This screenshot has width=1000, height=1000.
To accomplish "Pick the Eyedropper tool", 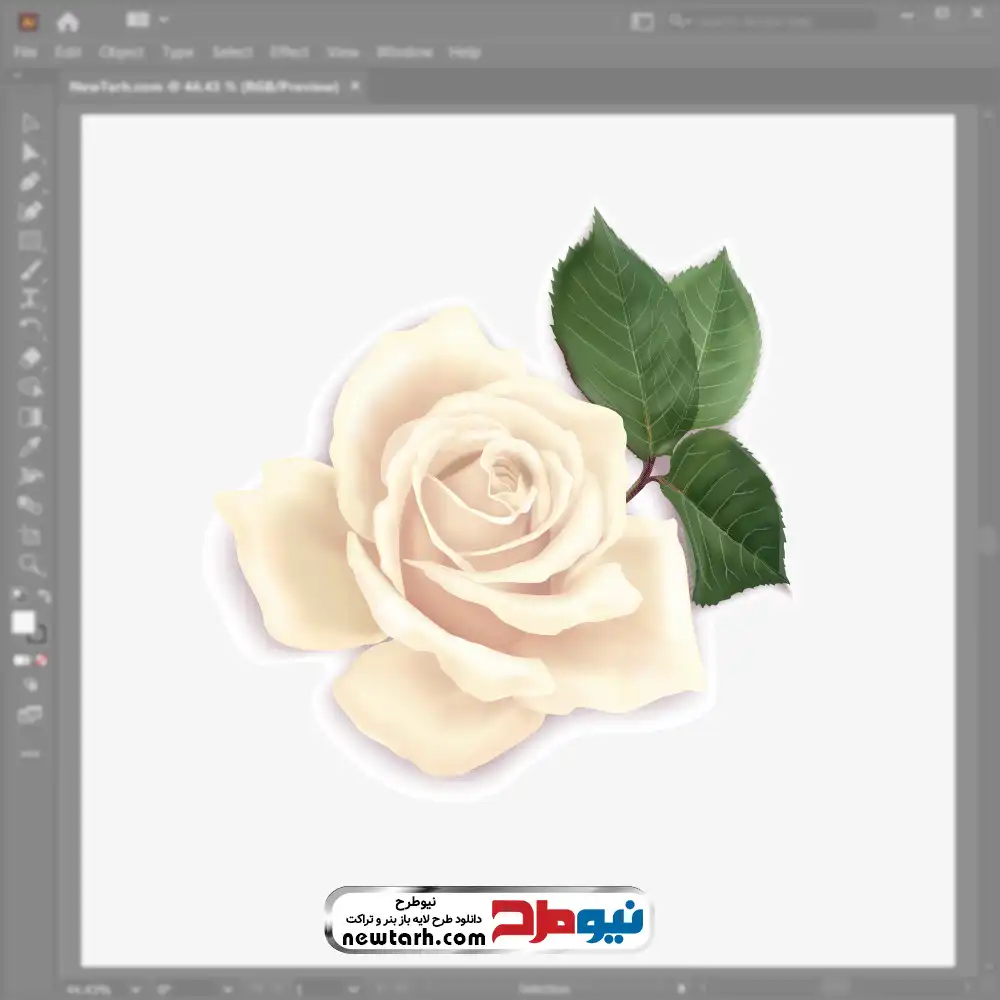I will coord(30,446).
